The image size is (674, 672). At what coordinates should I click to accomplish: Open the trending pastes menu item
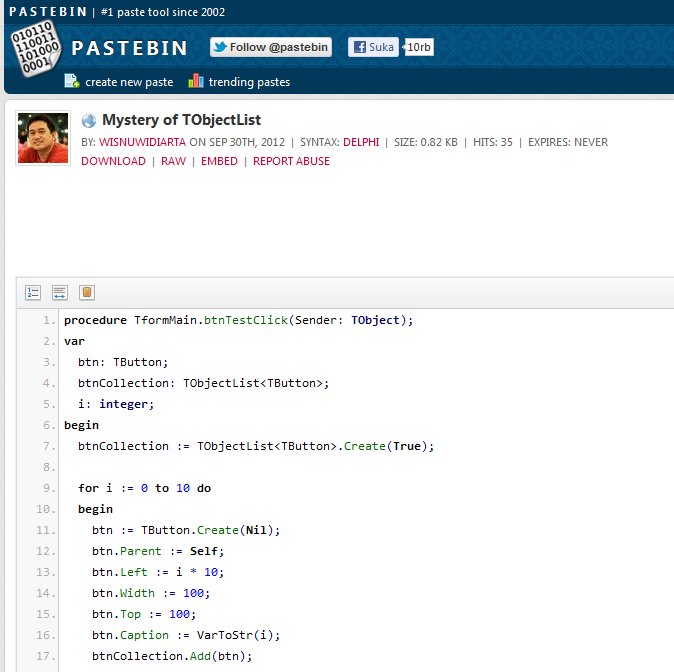[251, 82]
